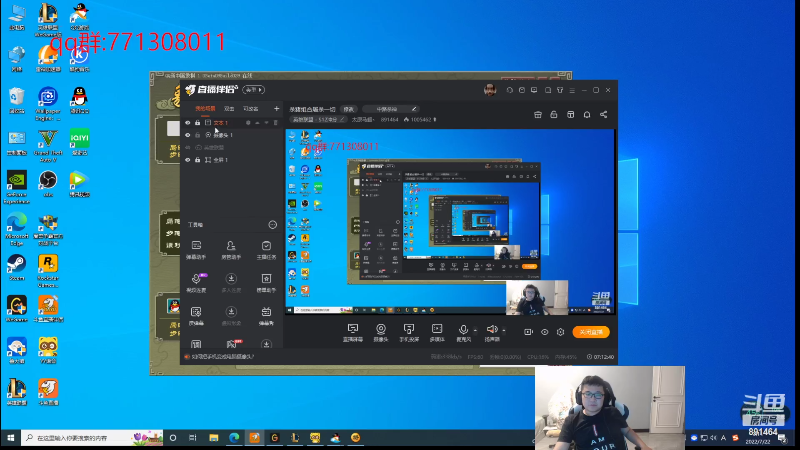Image resolution: width=800 pixels, height=450 pixels.
Task: Open iQIYI icon on the desktop
Action: coord(80,142)
